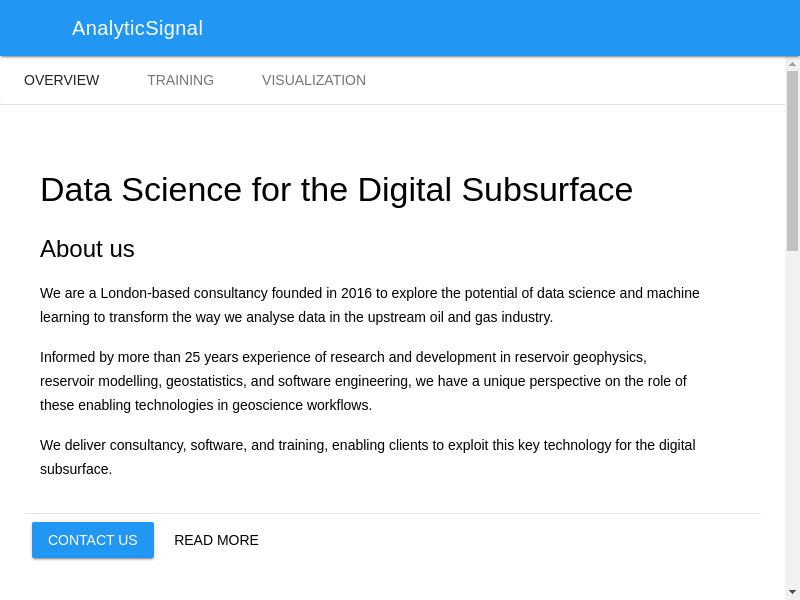The image size is (800, 600).
Task: Select the Visualization tab
Action: tap(314, 80)
